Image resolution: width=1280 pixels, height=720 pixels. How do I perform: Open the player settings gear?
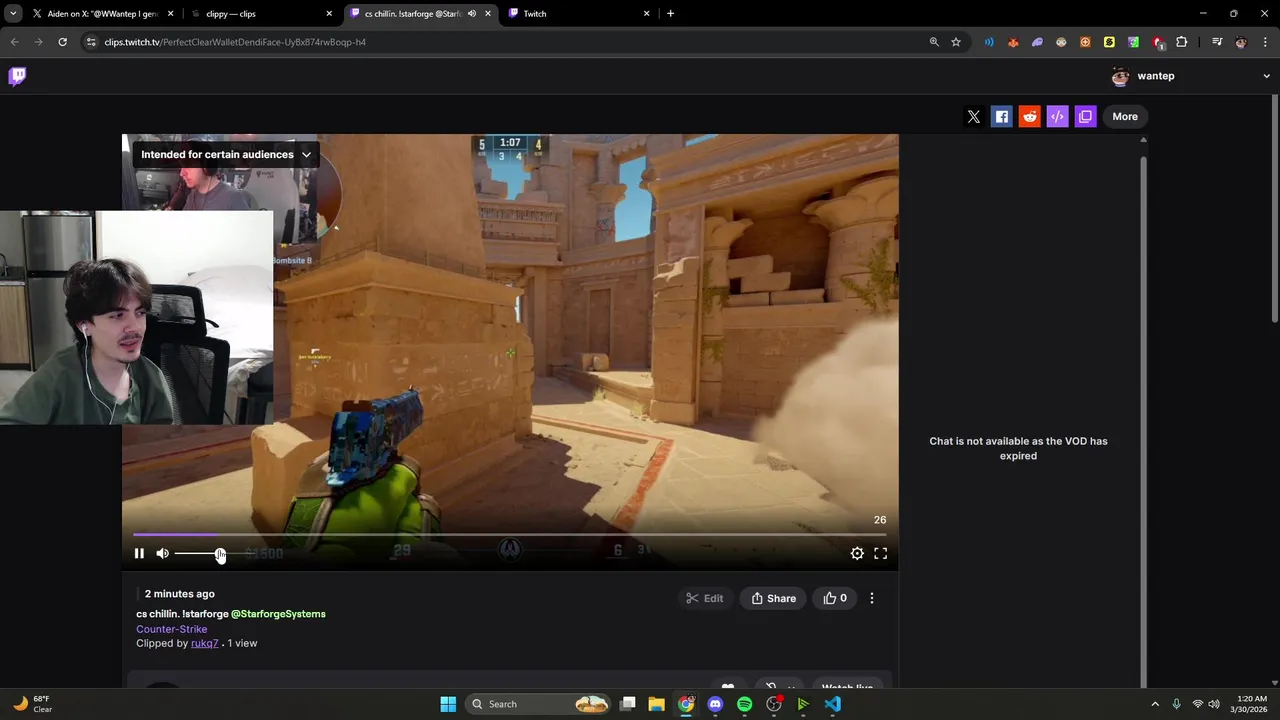point(857,553)
